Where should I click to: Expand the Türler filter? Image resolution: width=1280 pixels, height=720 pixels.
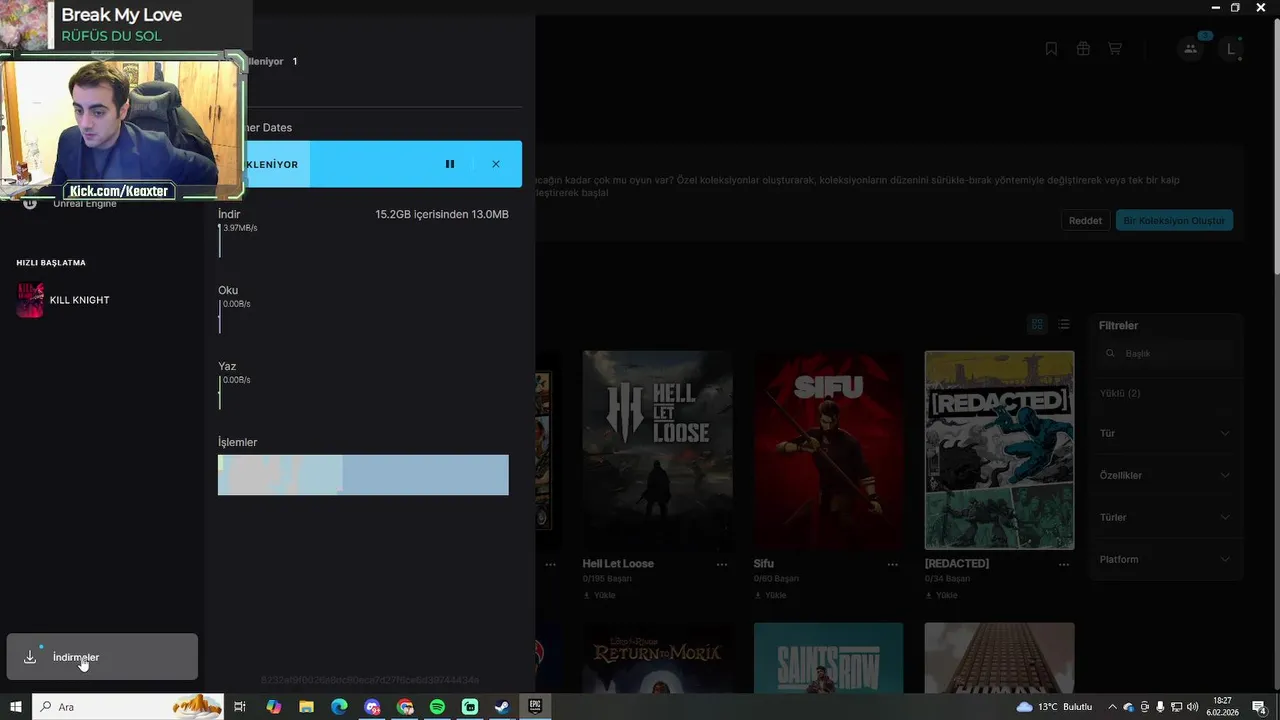point(1165,517)
